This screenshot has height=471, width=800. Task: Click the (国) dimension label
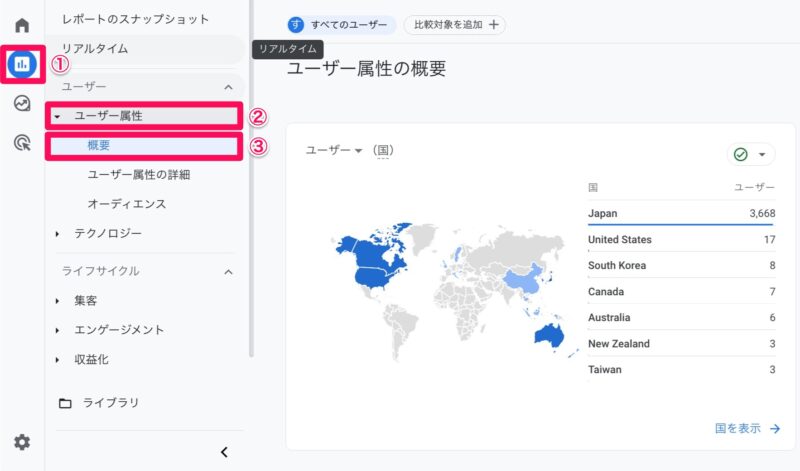click(x=383, y=151)
